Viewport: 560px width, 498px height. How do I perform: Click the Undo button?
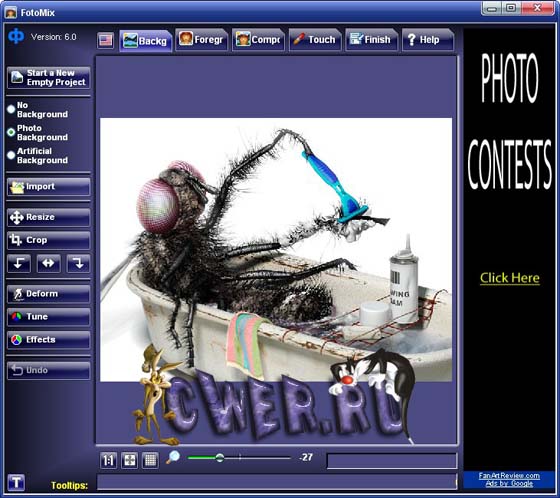(x=49, y=370)
